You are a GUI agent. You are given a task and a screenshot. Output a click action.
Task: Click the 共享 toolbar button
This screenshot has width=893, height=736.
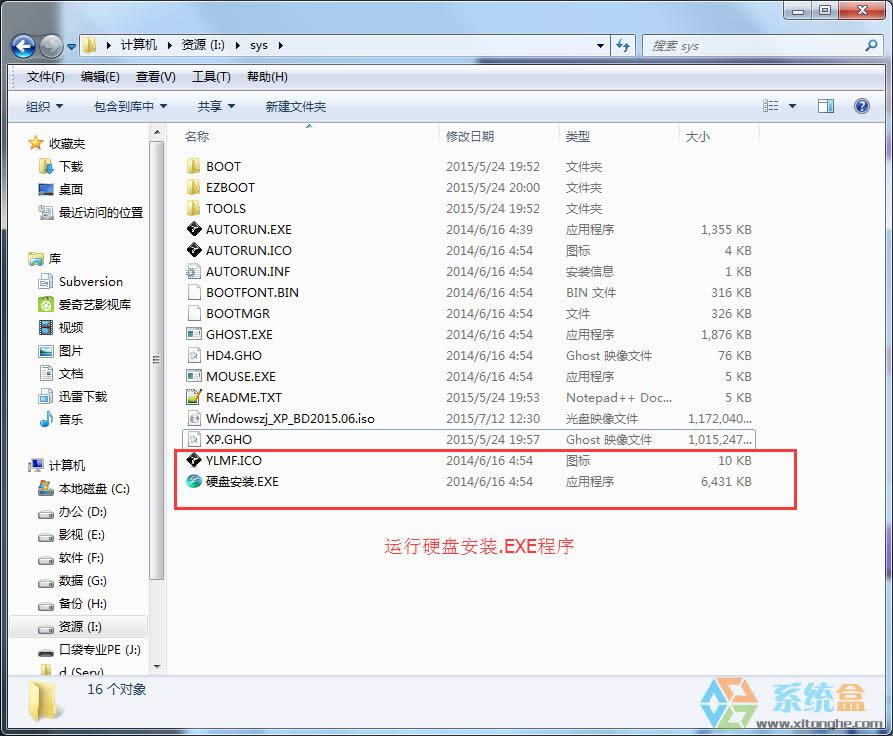(213, 106)
